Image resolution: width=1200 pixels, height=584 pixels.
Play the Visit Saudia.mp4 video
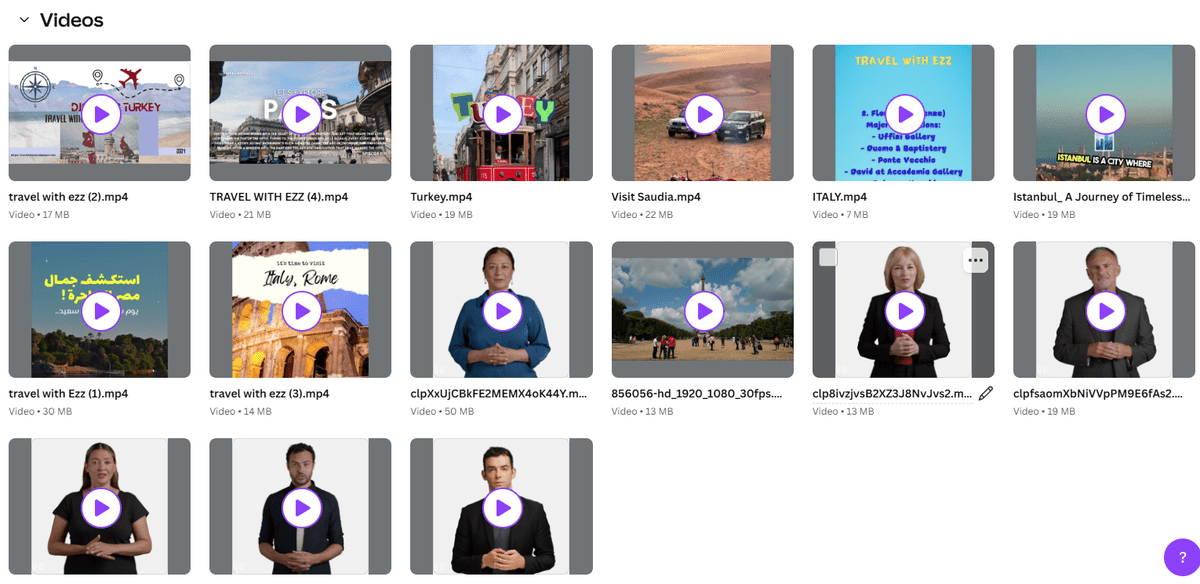(703, 114)
